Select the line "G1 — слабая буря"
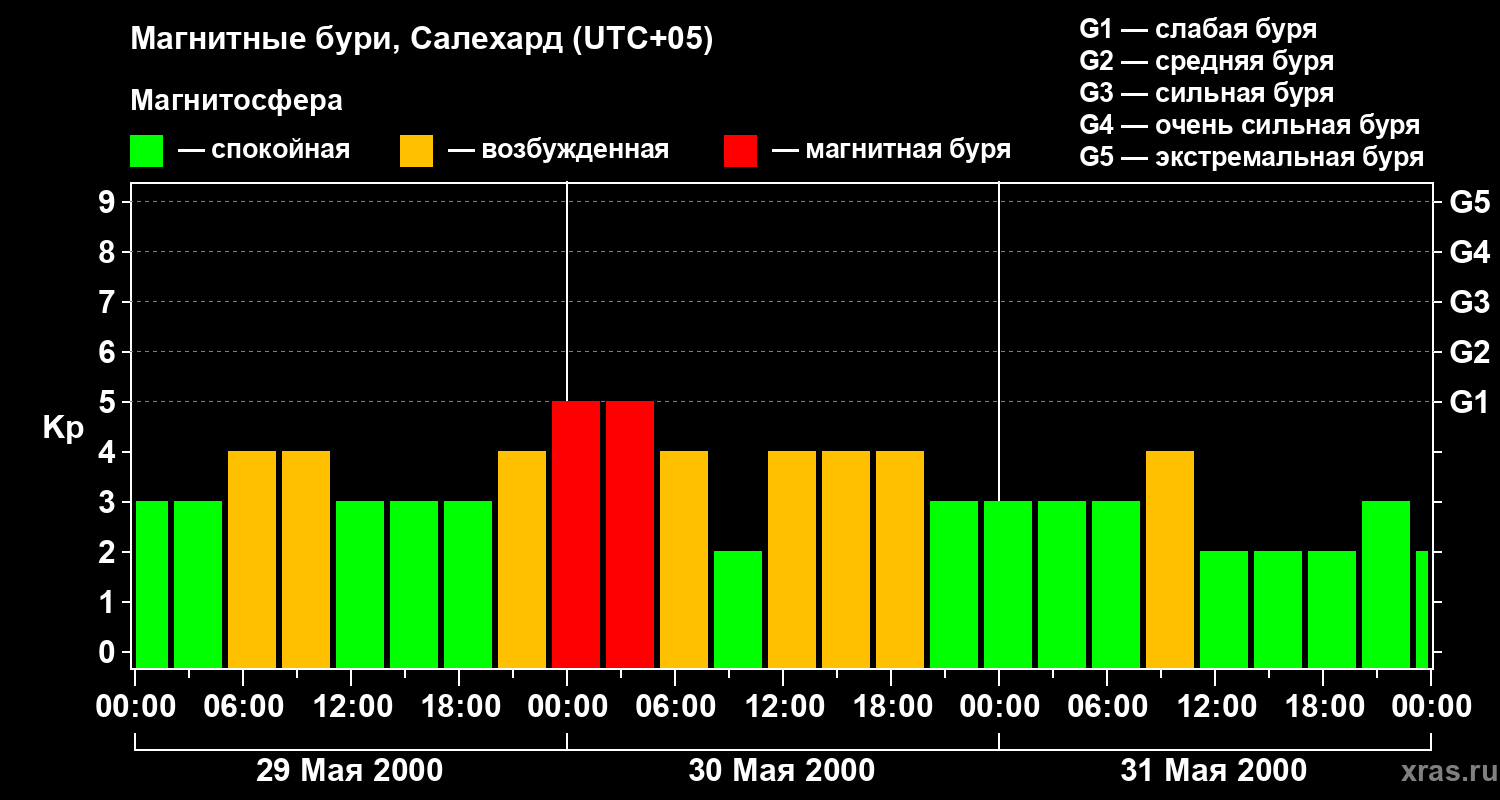This screenshot has width=1500, height=800. click(x=1198, y=29)
